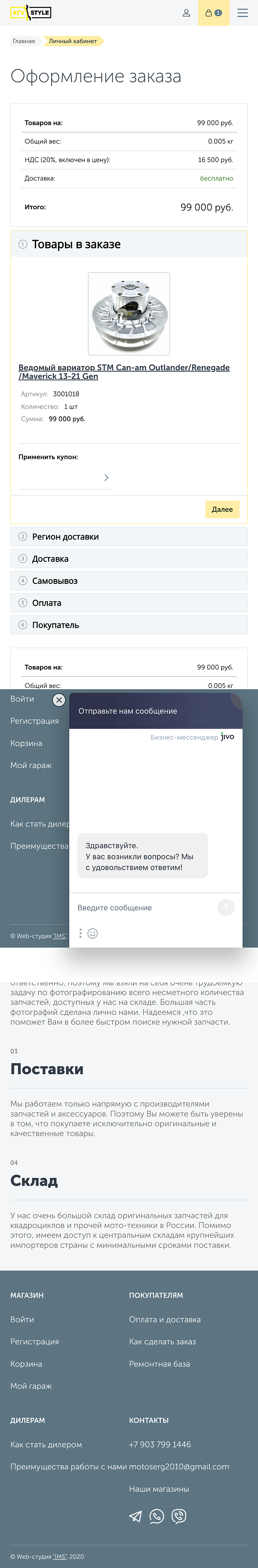Screen dimensions: 258x1568
Task: Expand the Доставка step
Action: click(129, 559)
